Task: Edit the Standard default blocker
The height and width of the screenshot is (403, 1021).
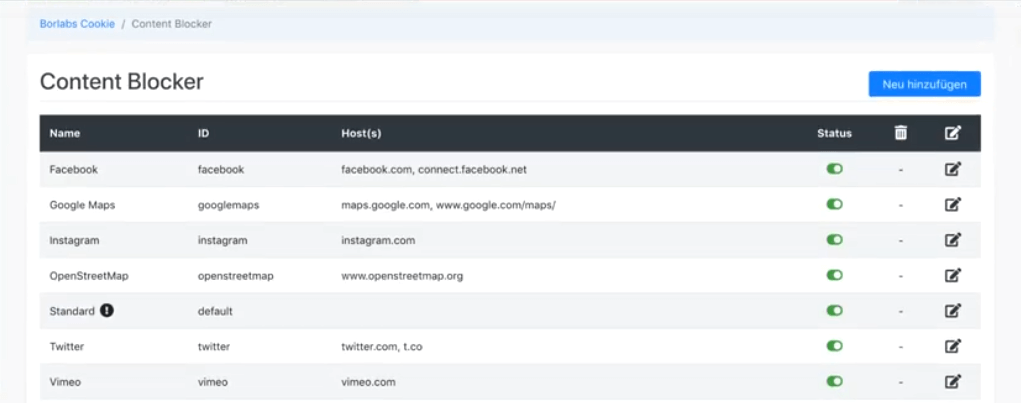Action: [x=953, y=311]
